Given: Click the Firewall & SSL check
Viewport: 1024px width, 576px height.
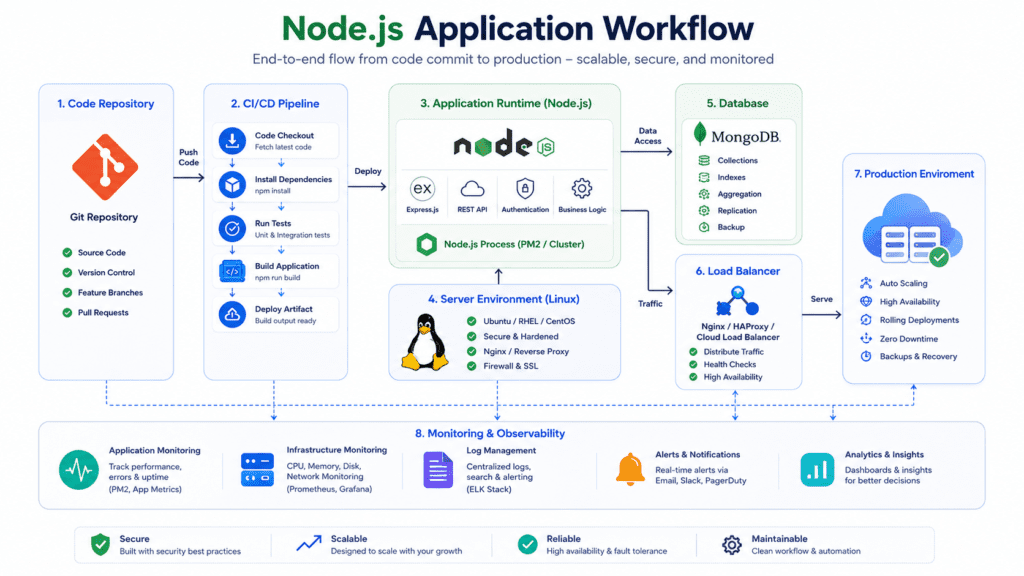Looking at the screenshot, I should tap(472, 366).
